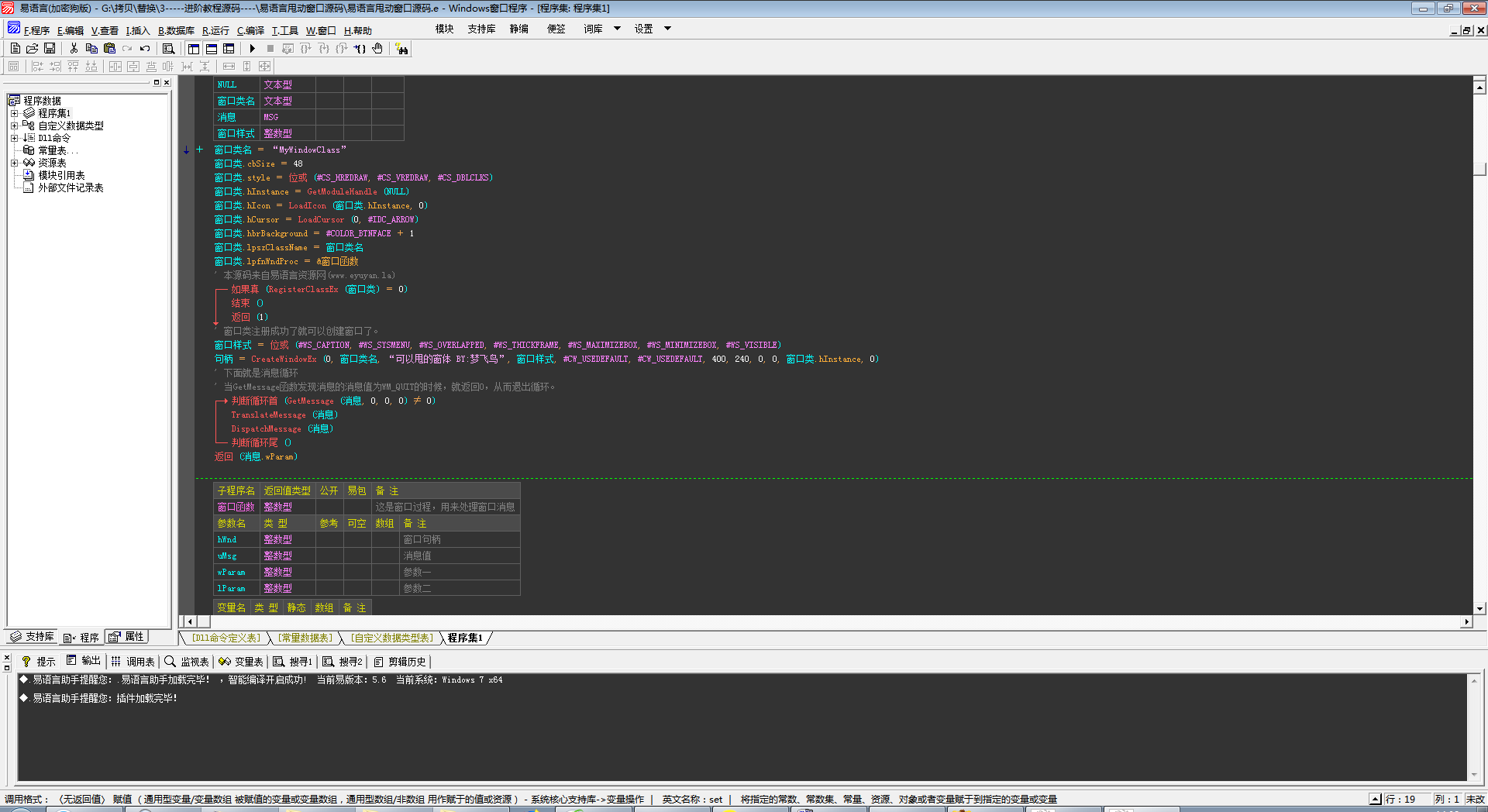This screenshot has height=812, width=1488.
Task: Click the run-to-cursor brace icon
Action: [360, 49]
